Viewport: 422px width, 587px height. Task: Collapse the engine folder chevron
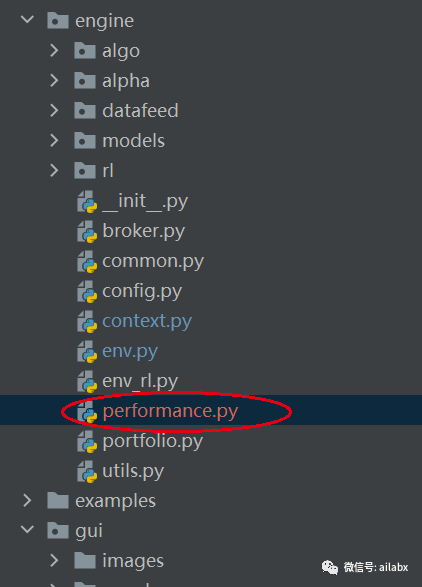pyautogui.click(x=27, y=19)
